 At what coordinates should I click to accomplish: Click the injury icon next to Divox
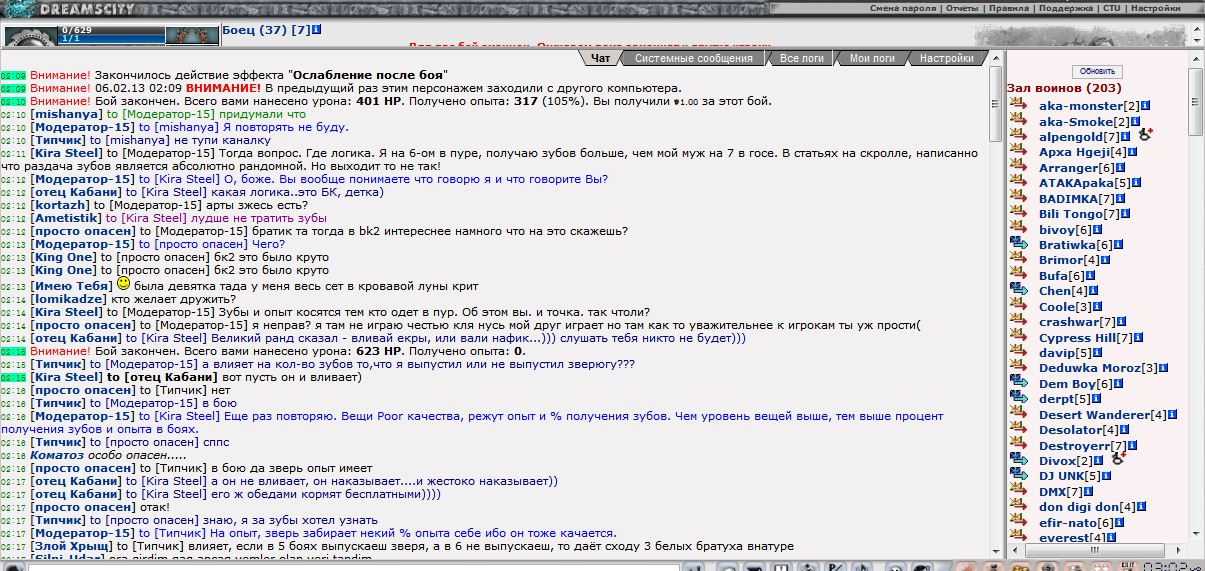coord(1119,459)
